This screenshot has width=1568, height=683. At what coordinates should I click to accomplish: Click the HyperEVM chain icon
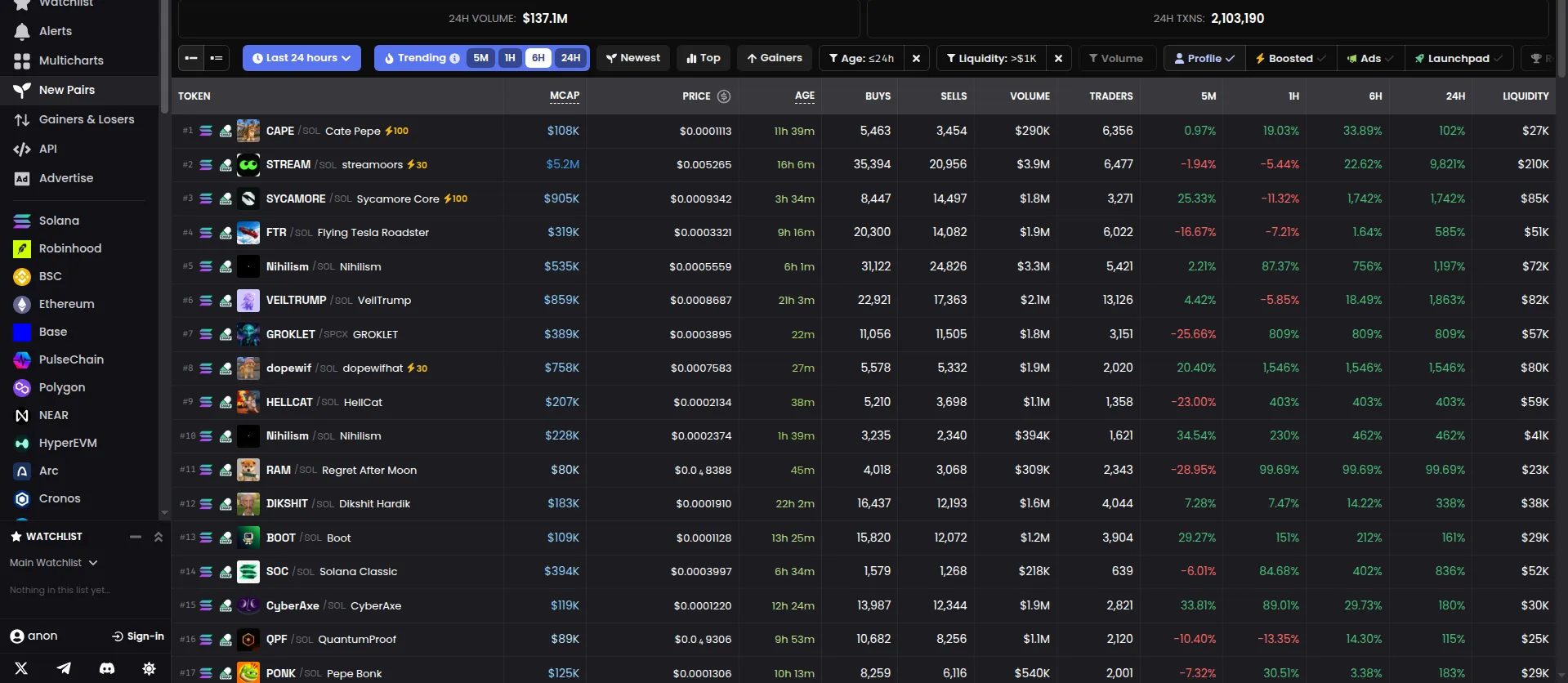(22, 443)
